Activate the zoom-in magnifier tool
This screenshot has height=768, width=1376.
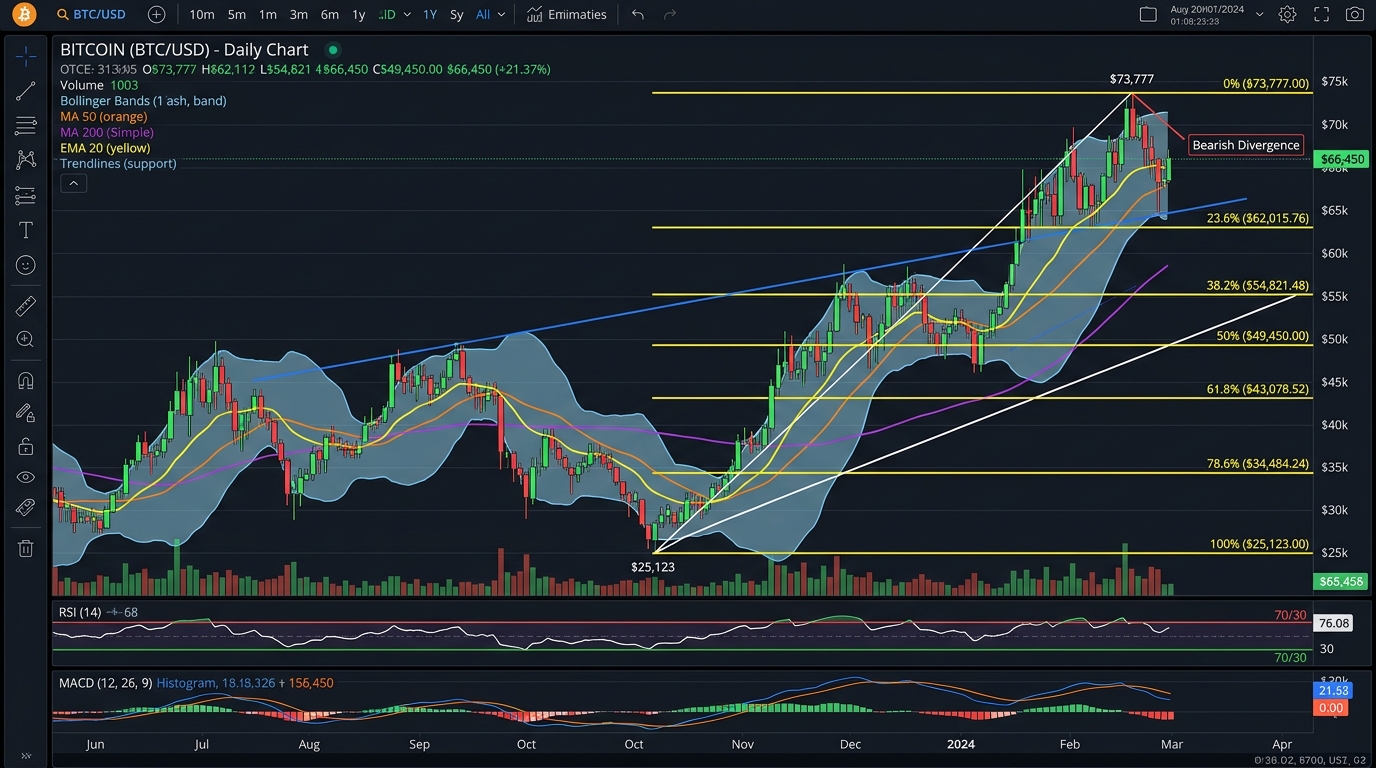26,340
